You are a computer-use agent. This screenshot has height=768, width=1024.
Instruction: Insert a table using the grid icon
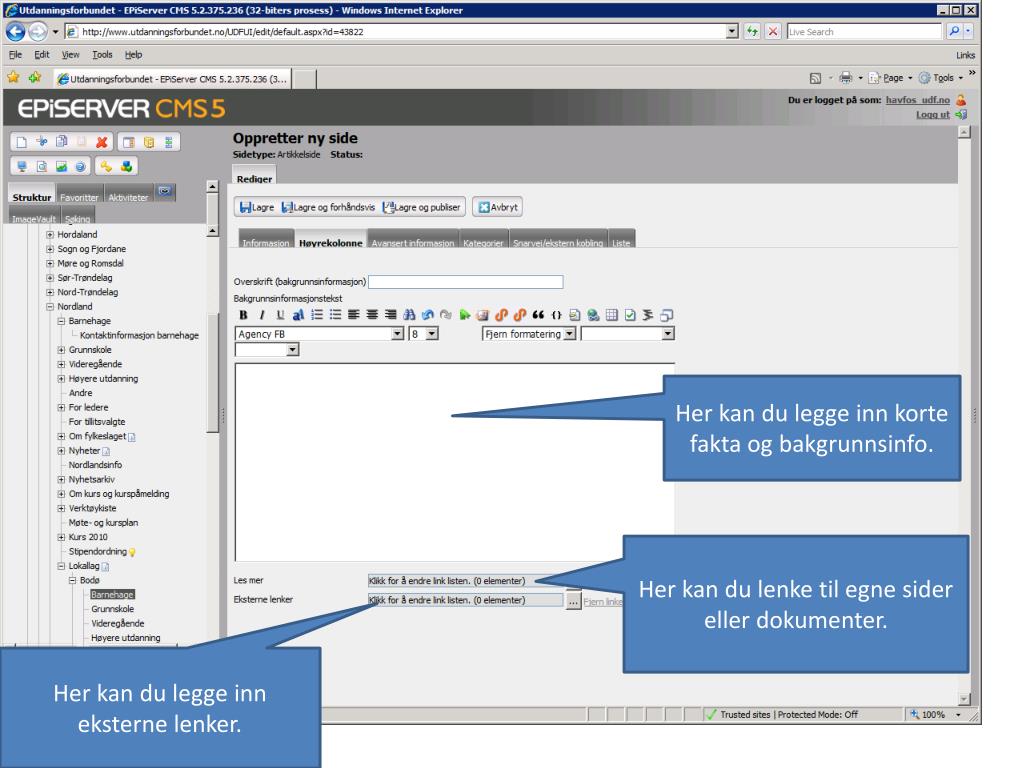tap(611, 315)
